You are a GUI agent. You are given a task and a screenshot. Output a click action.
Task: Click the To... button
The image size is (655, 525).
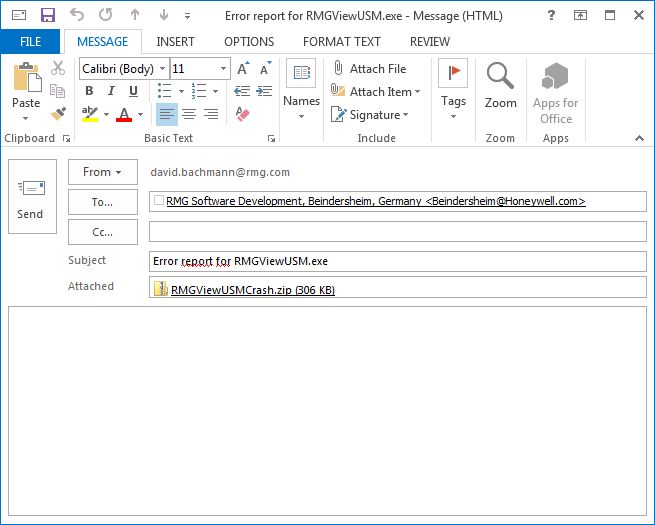point(103,202)
